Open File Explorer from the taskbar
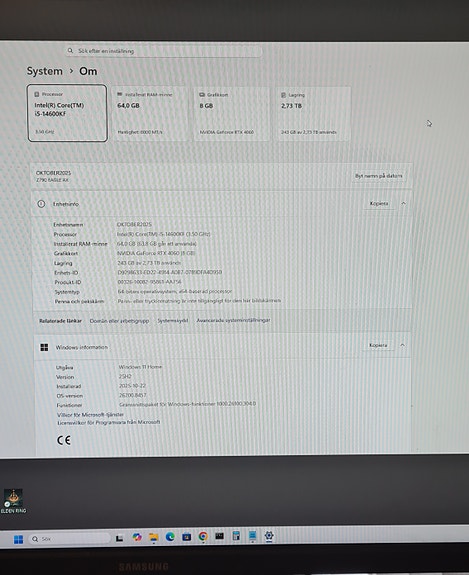Image resolution: width=469 pixels, height=575 pixels. click(153, 538)
